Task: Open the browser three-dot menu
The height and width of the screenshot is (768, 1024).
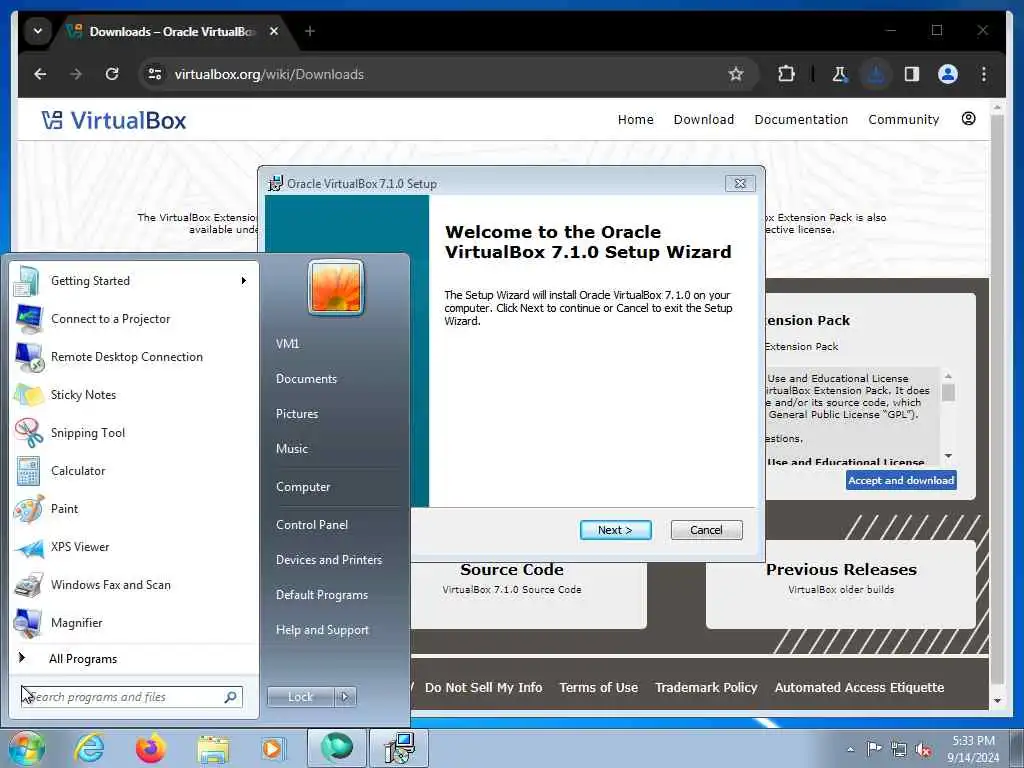Action: pos(984,74)
